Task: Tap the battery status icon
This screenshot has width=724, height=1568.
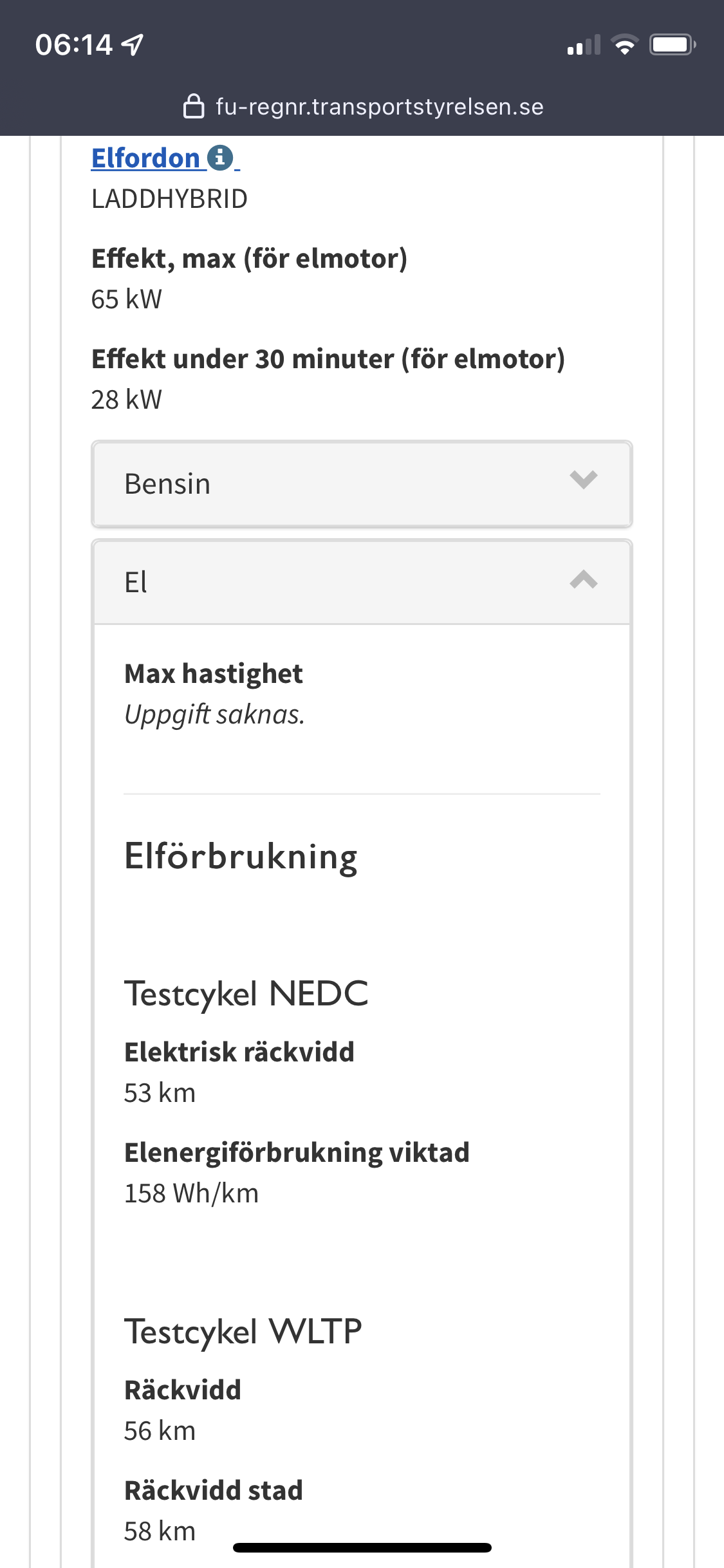Action: 673,45
